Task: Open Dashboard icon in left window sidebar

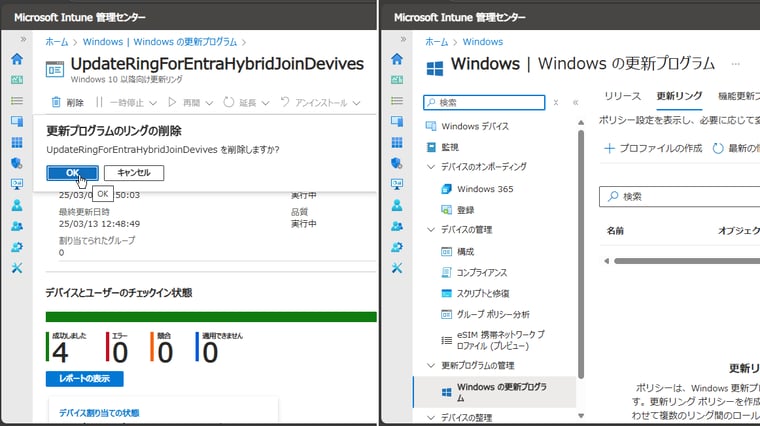Action: click(x=17, y=80)
